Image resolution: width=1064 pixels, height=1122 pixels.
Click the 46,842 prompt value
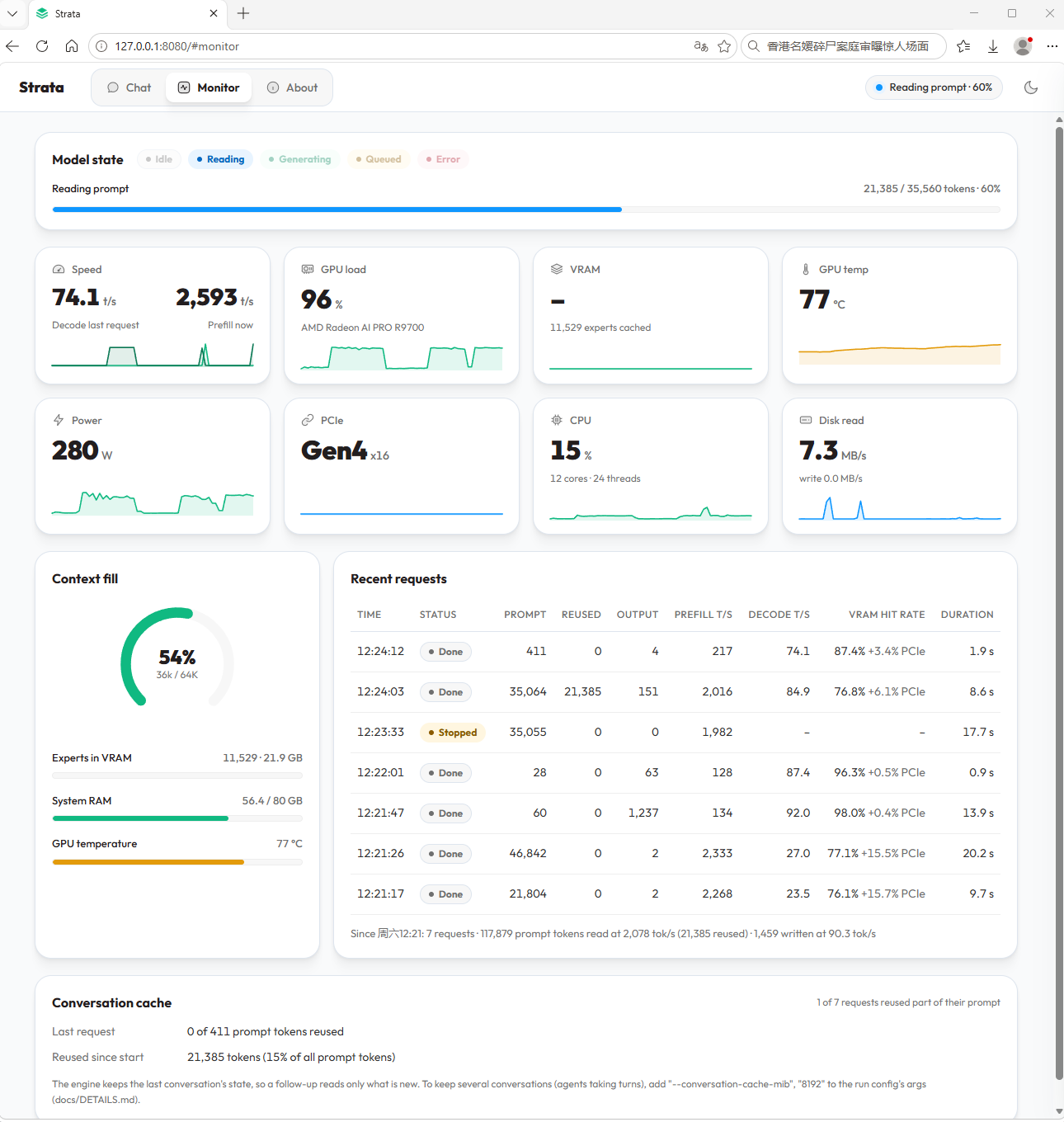(x=528, y=853)
